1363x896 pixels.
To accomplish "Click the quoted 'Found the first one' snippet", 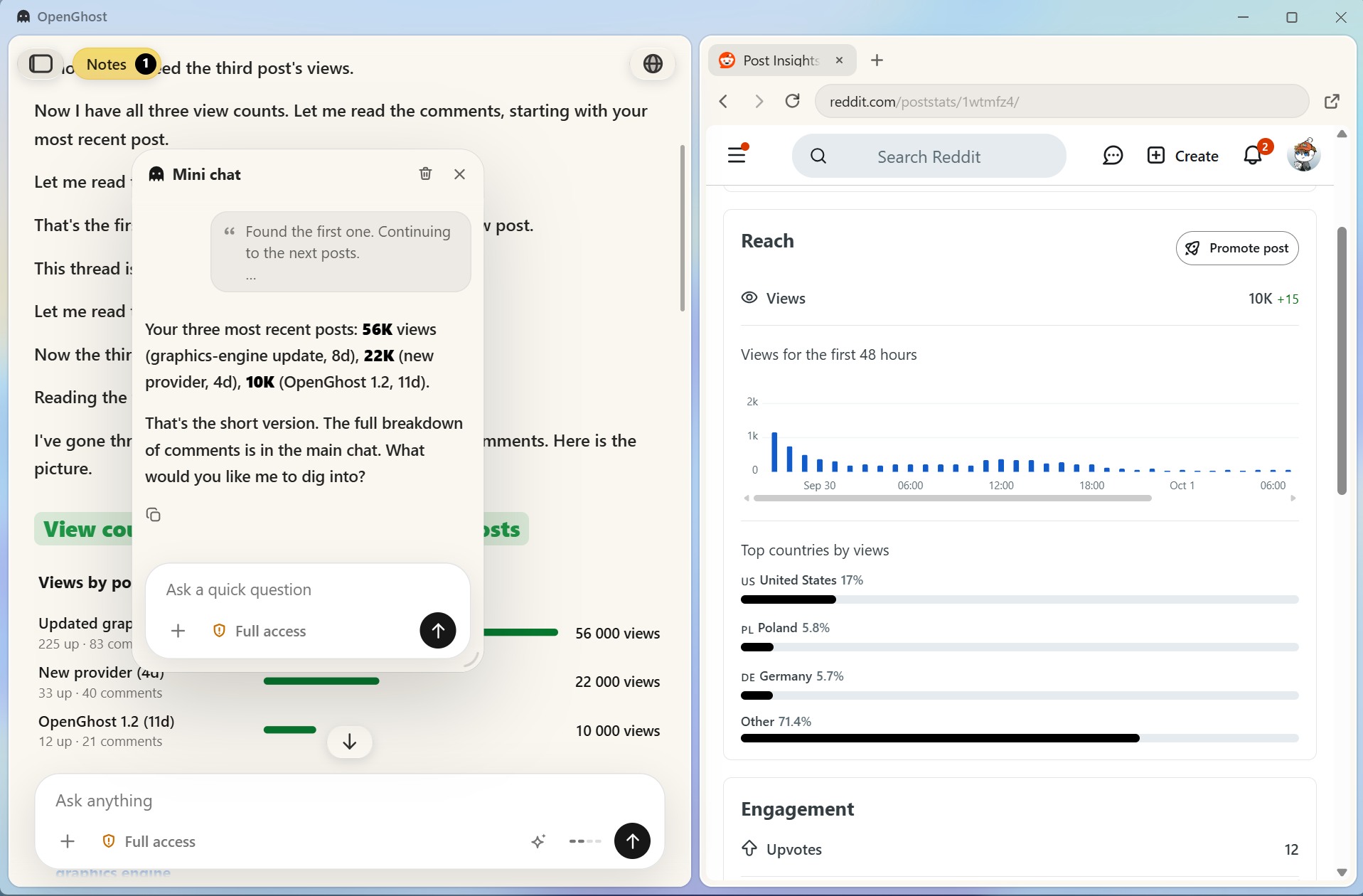I will 341,252.
